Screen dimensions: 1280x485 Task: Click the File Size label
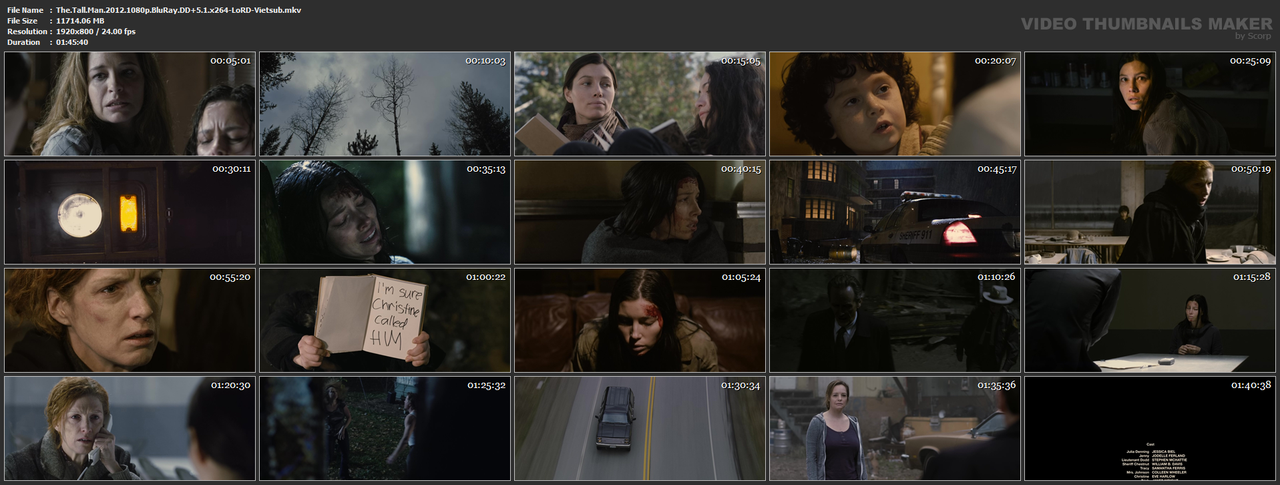click(22, 20)
